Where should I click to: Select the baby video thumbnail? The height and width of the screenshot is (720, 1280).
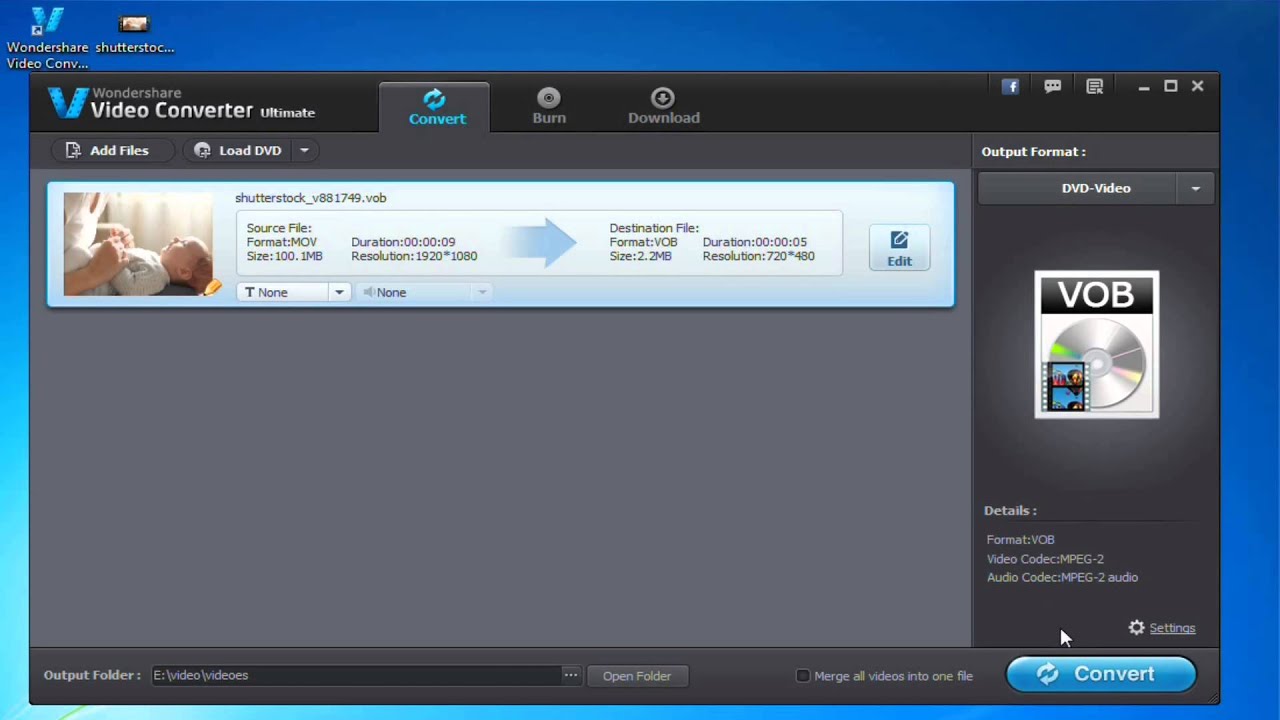(x=138, y=244)
